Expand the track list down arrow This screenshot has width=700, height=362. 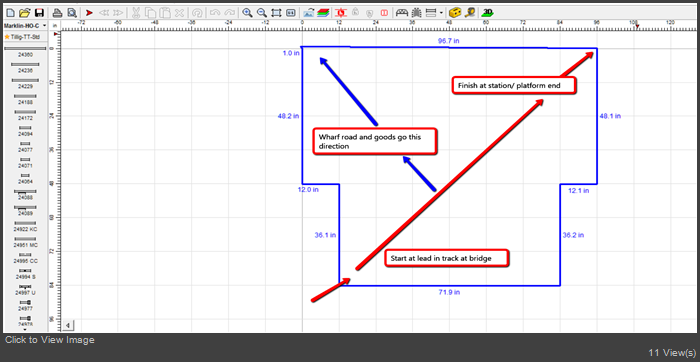[25, 329]
